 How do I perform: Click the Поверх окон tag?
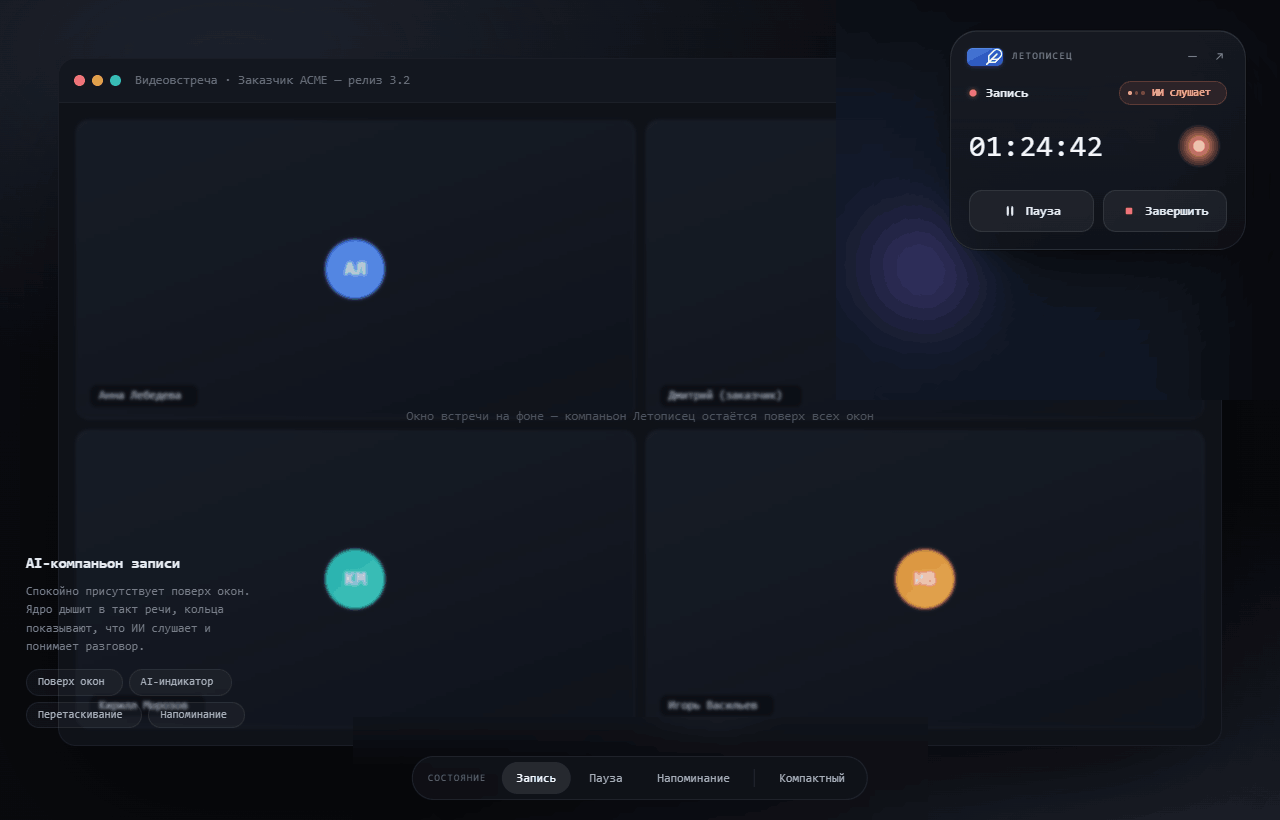[74, 682]
